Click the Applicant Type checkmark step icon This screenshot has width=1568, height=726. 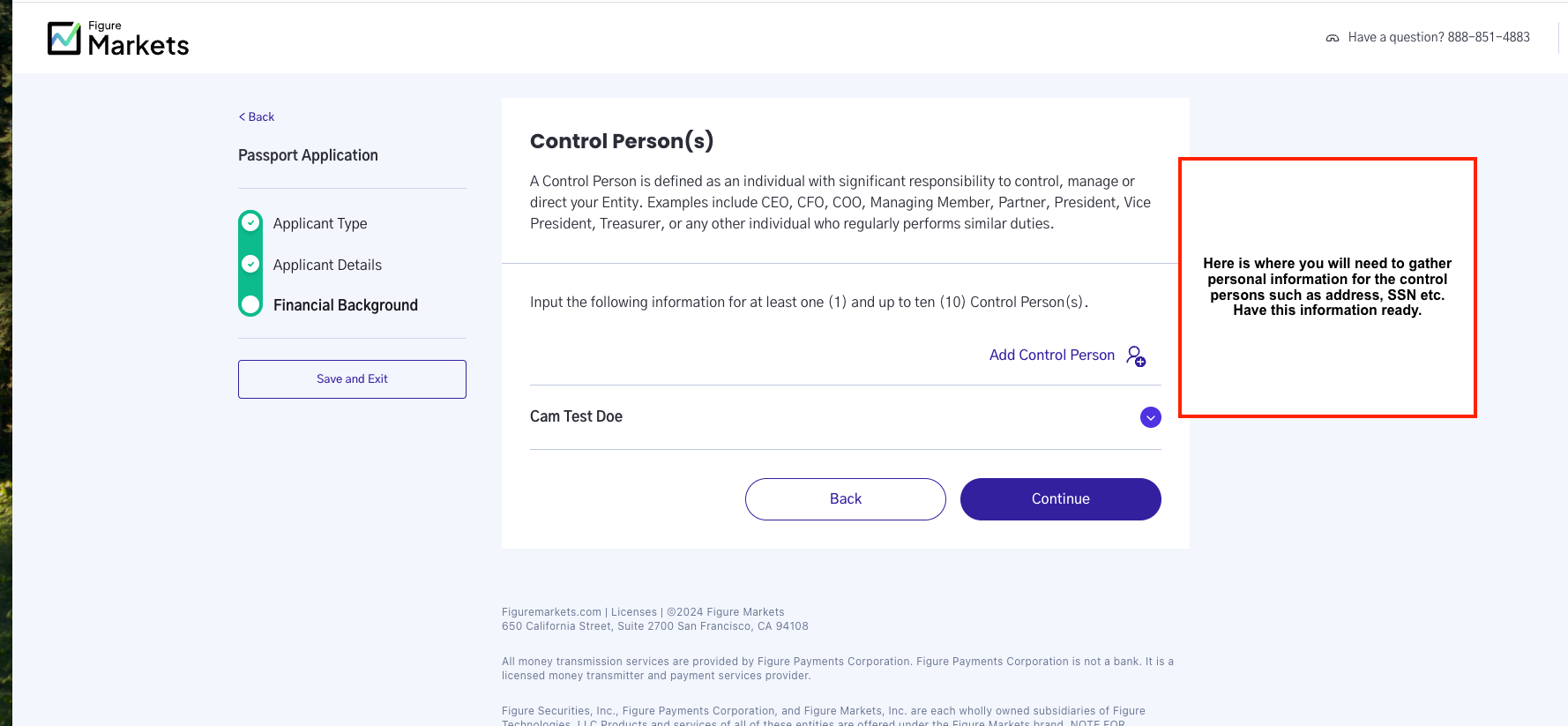(250, 223)
